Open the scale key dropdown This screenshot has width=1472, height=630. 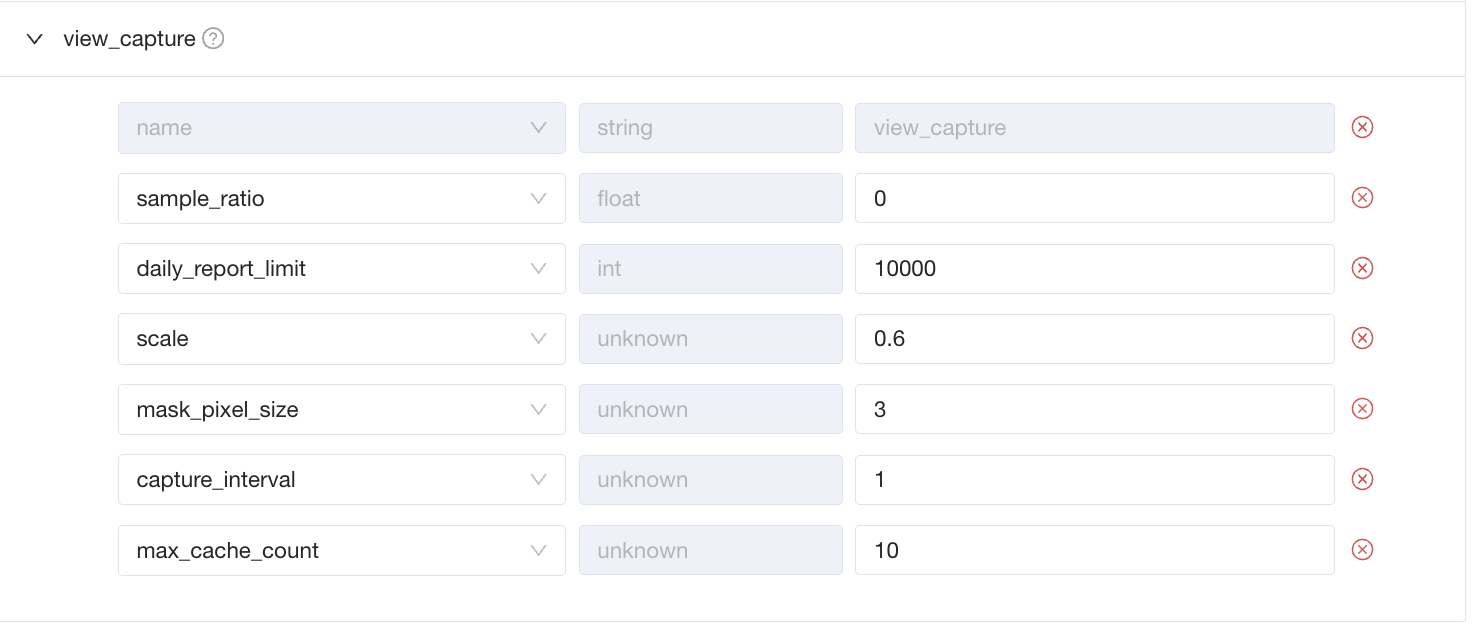(342, 338)
